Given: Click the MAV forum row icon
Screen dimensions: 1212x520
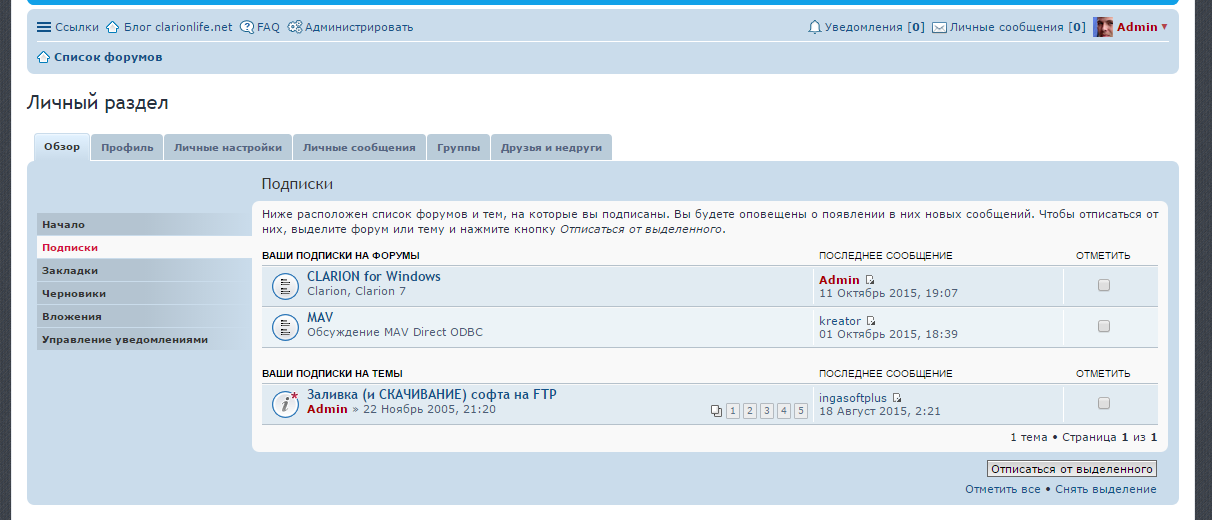Looking at the screenshot, I should coord(285,327).
